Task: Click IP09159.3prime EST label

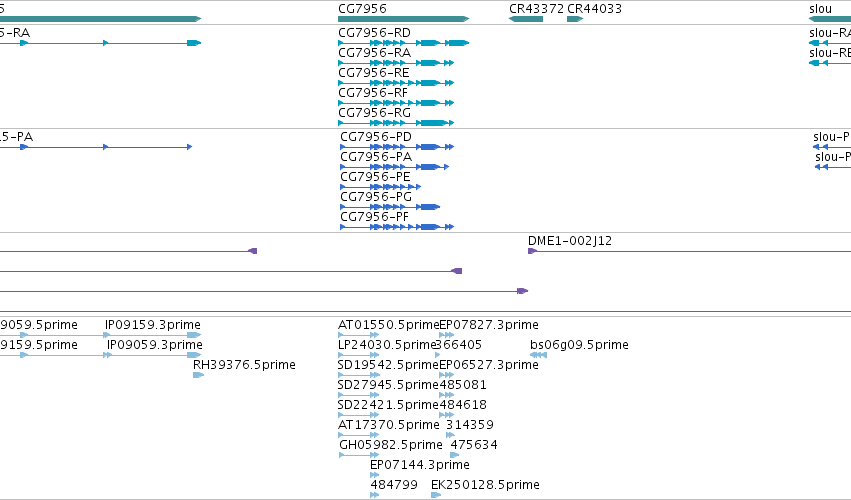Action: [x=153, y=325]
